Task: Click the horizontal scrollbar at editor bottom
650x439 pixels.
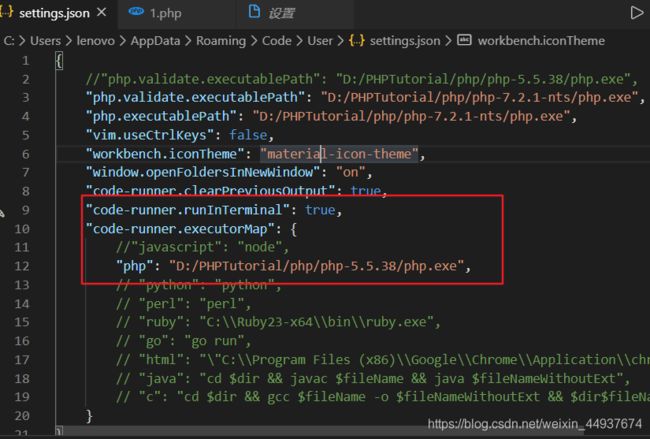Action: click(319, 431)
